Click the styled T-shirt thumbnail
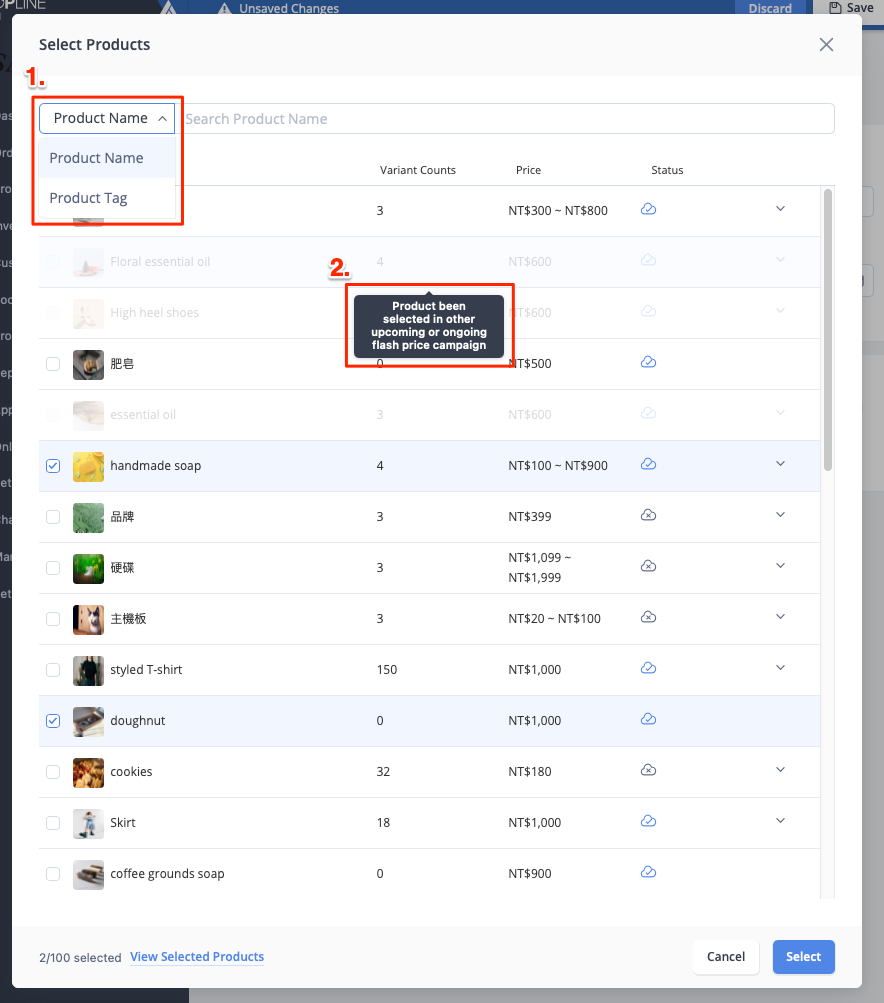The image size is (884, 1003). [88, 671]
